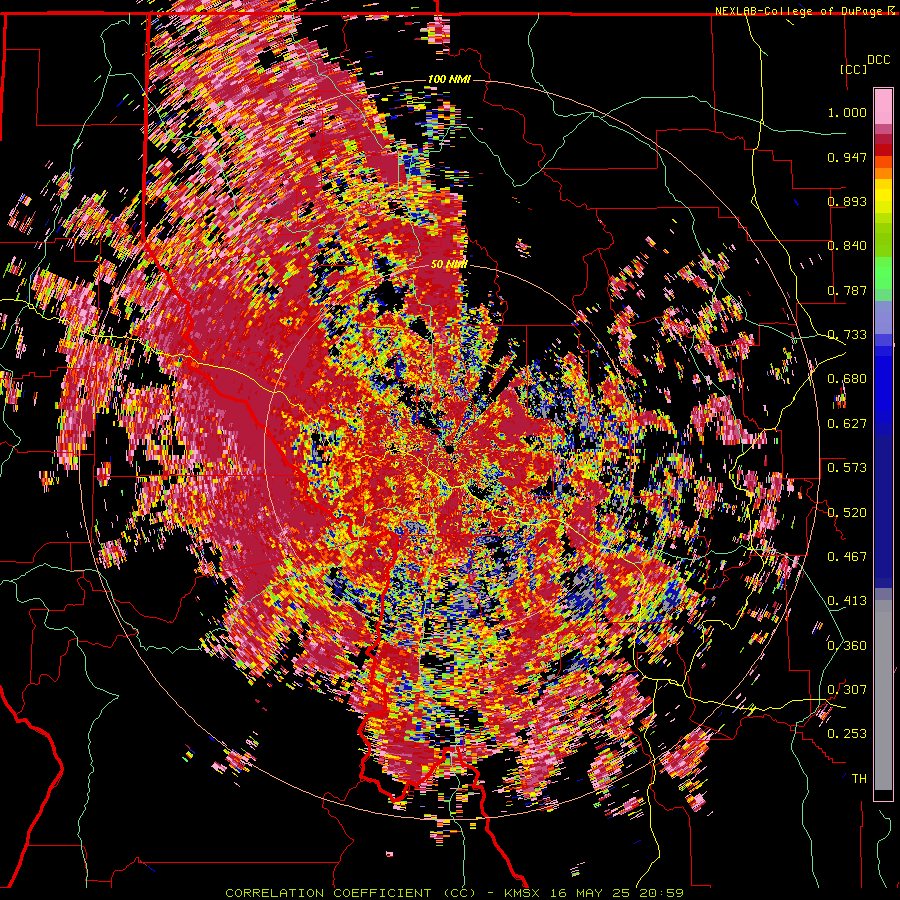
Task: Select the 0.413 scale value
Action: pos(847,601)
